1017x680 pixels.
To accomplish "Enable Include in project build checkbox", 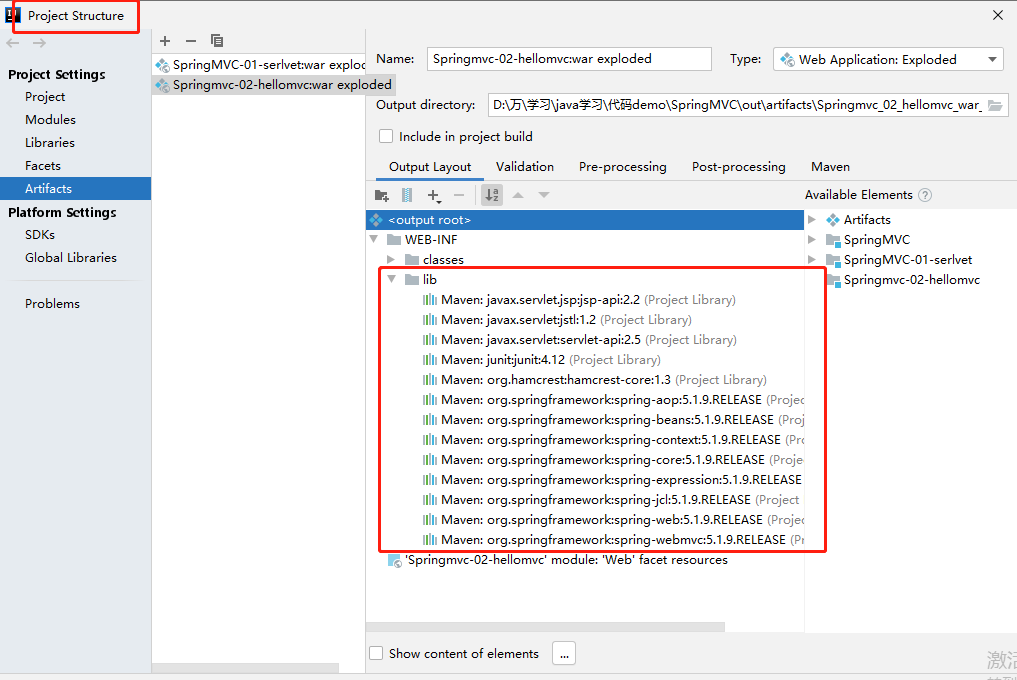I will coord(386,136).
